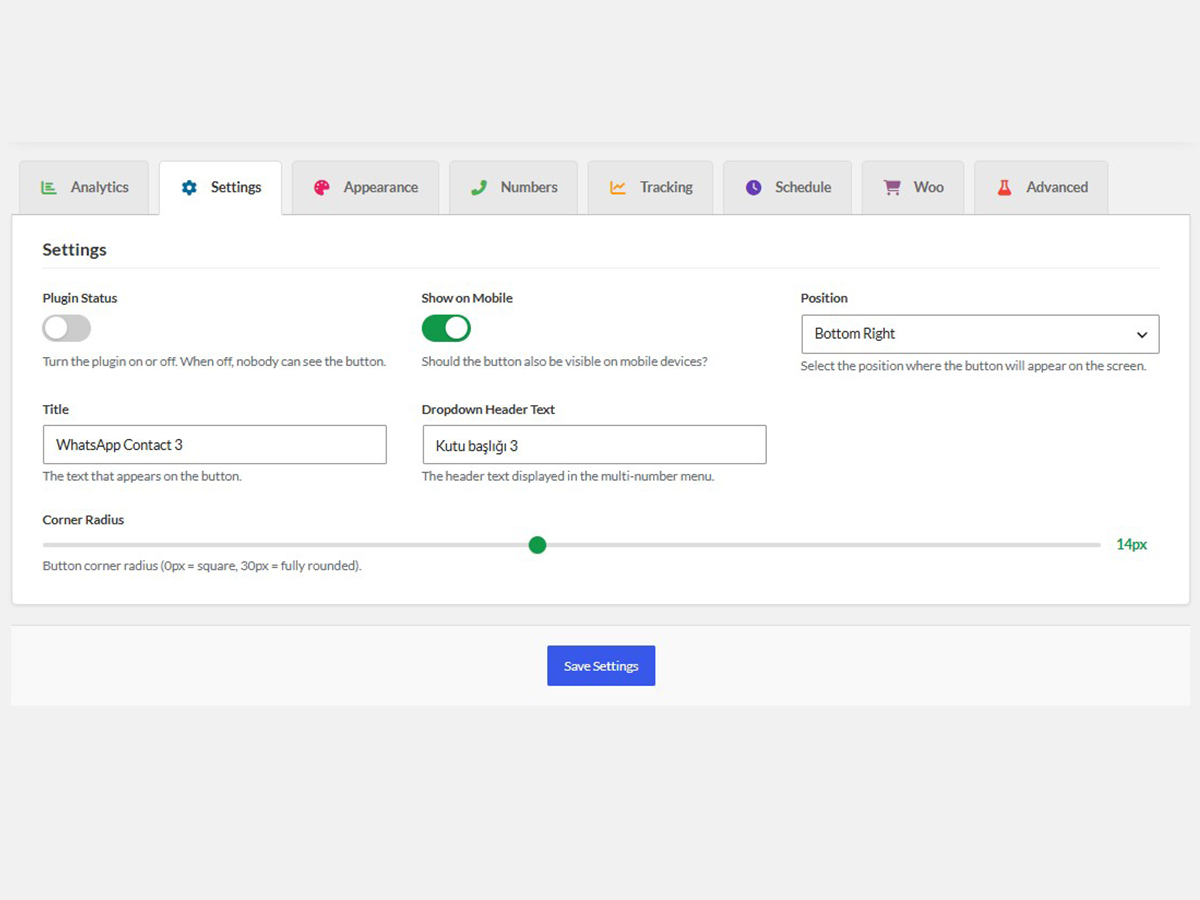Click the Plugin Status label

80,298
